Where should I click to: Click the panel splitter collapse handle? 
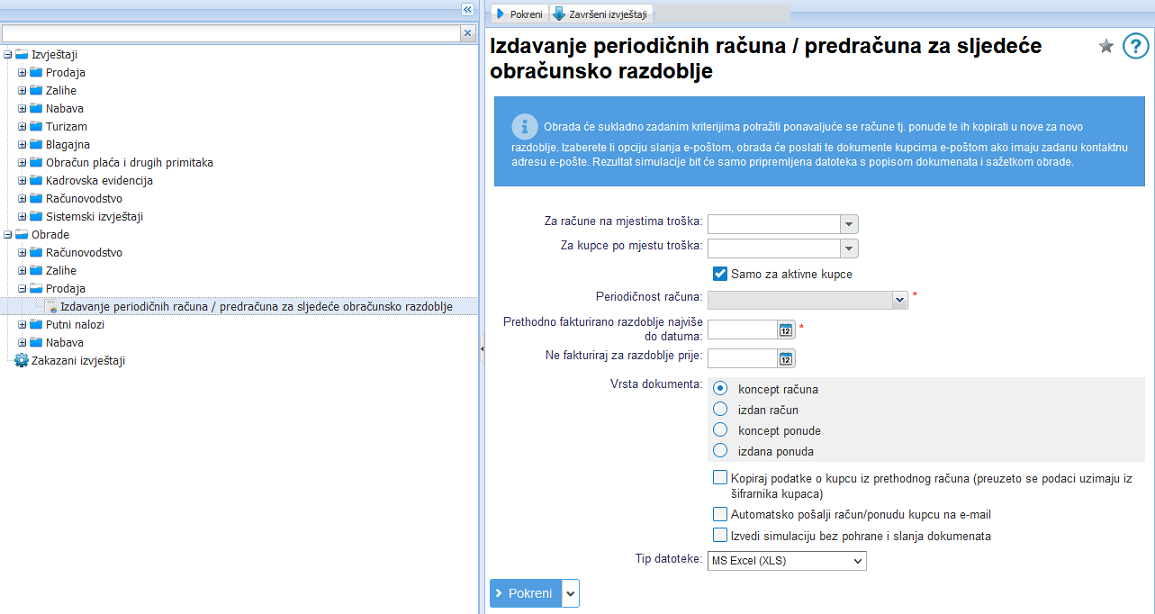coord(482,347)
